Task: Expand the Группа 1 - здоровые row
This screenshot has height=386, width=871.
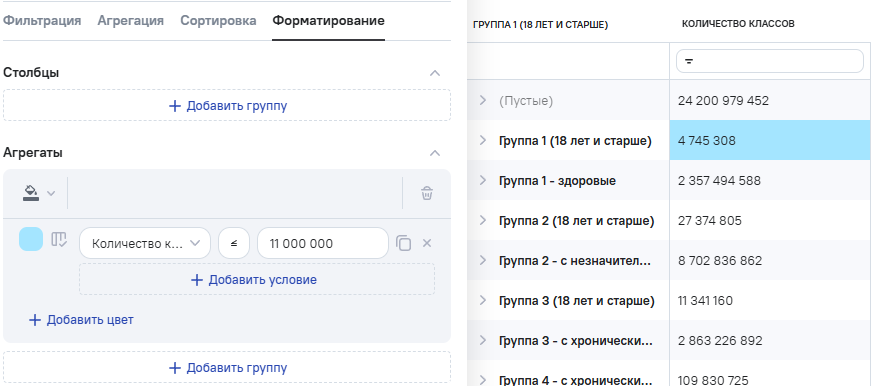Action: click(483, 180)
